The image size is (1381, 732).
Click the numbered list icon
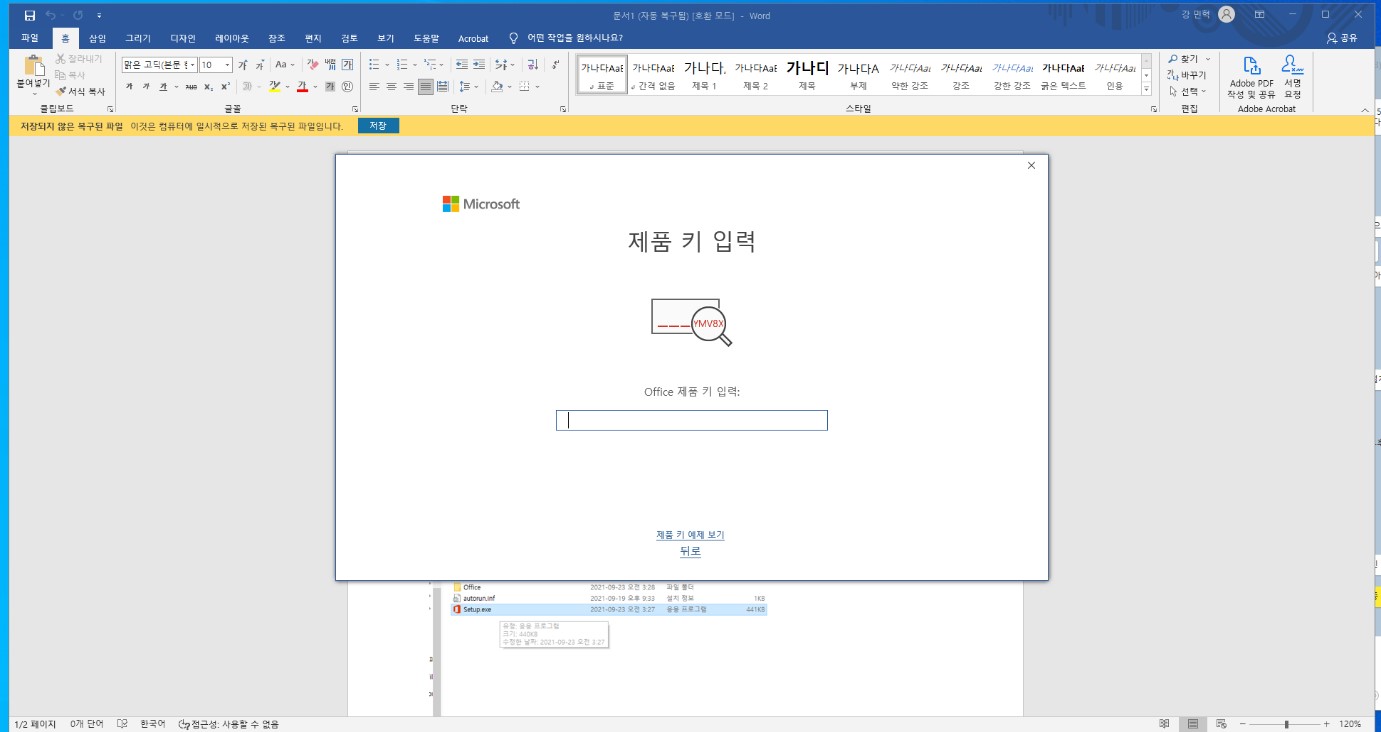tap(401, 65)
